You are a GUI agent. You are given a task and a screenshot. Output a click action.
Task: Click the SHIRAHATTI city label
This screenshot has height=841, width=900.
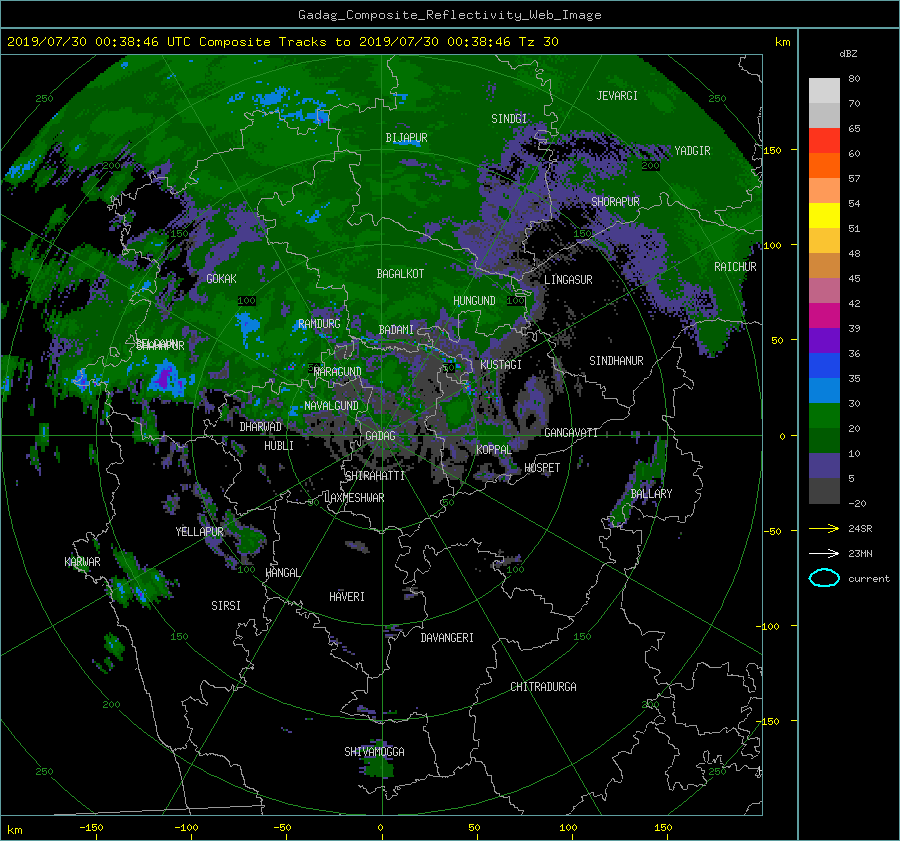tap(375, 476)
